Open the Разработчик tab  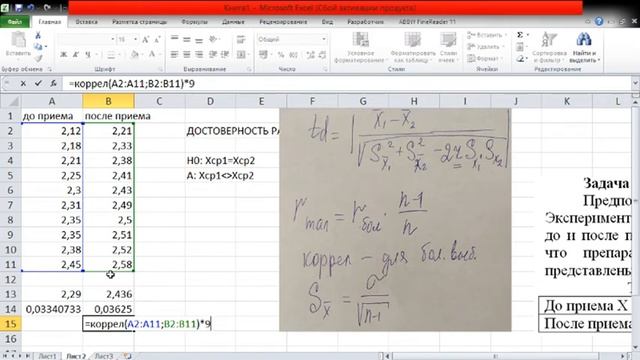(365, 22)
